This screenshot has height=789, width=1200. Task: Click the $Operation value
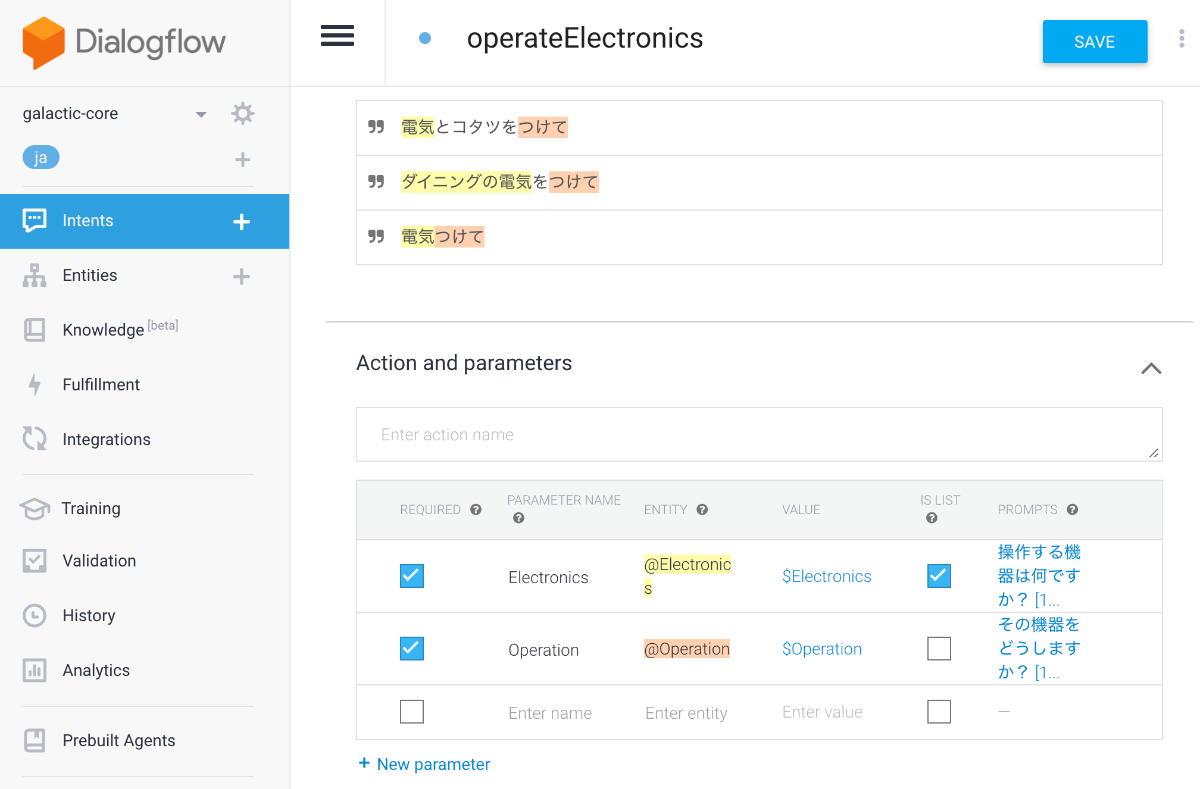pyautogui.click(x=822, y=649)
